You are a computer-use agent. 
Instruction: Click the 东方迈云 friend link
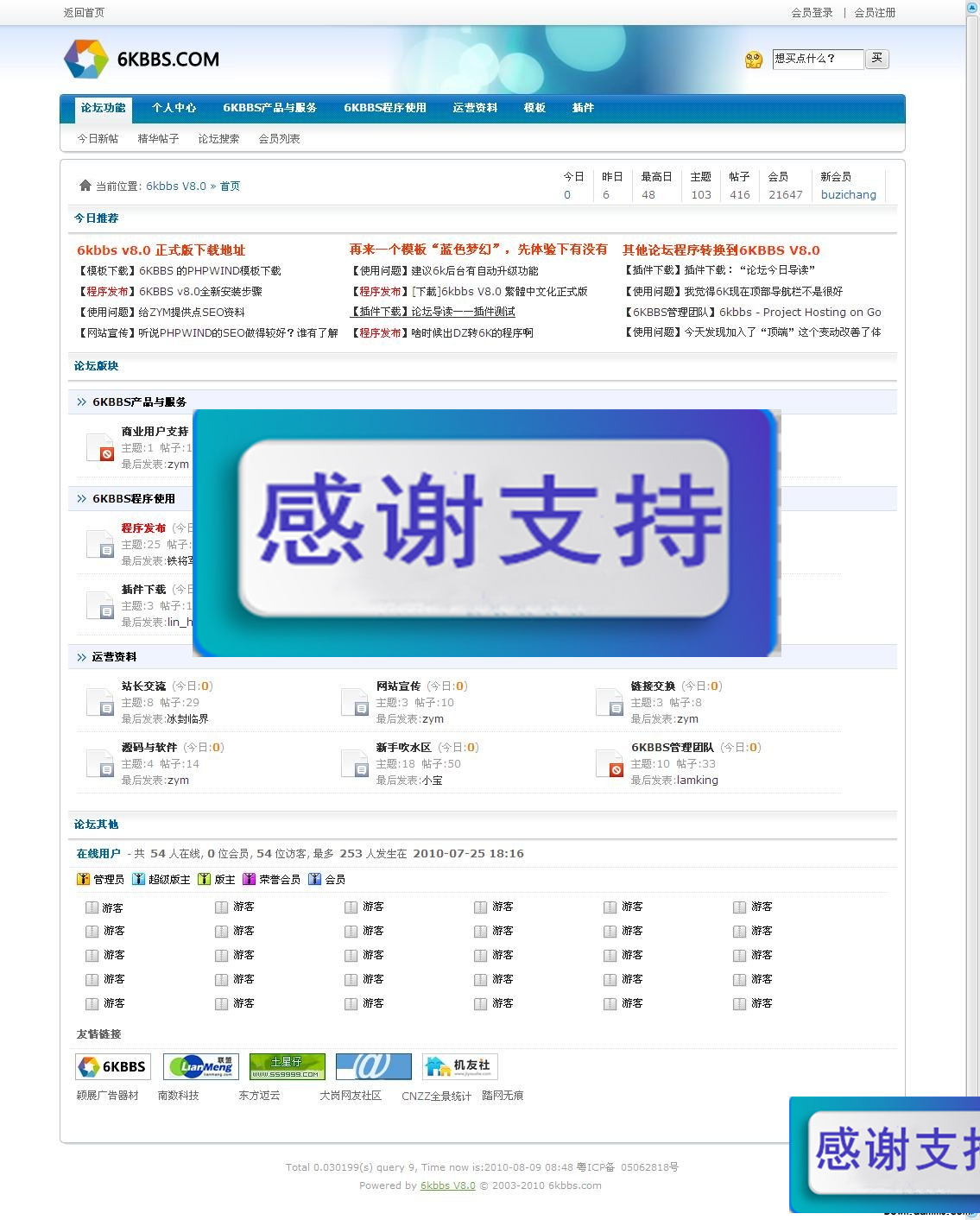(259, 1096)
